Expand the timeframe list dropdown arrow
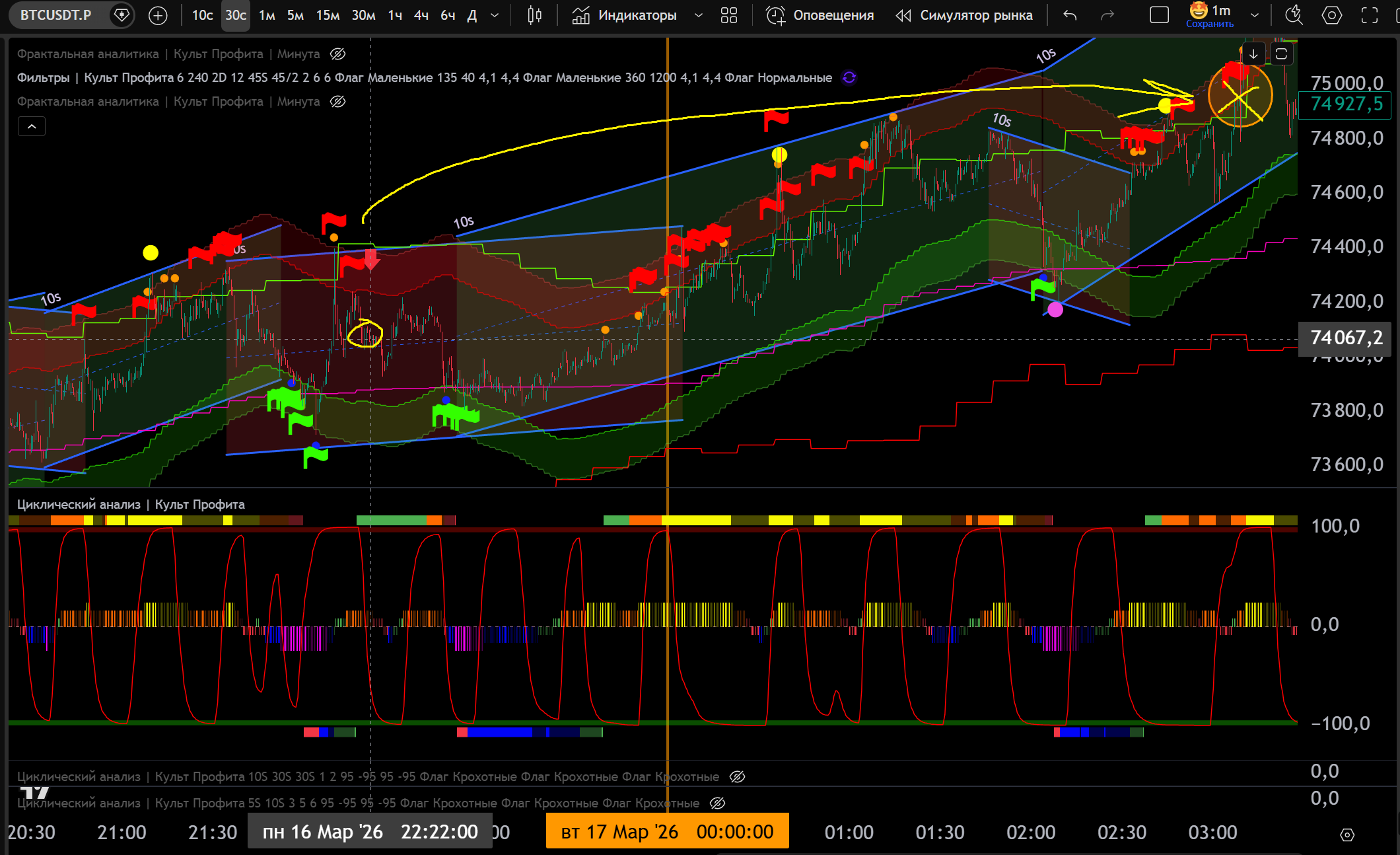1400x855 pixels. [x=495, y=15]
